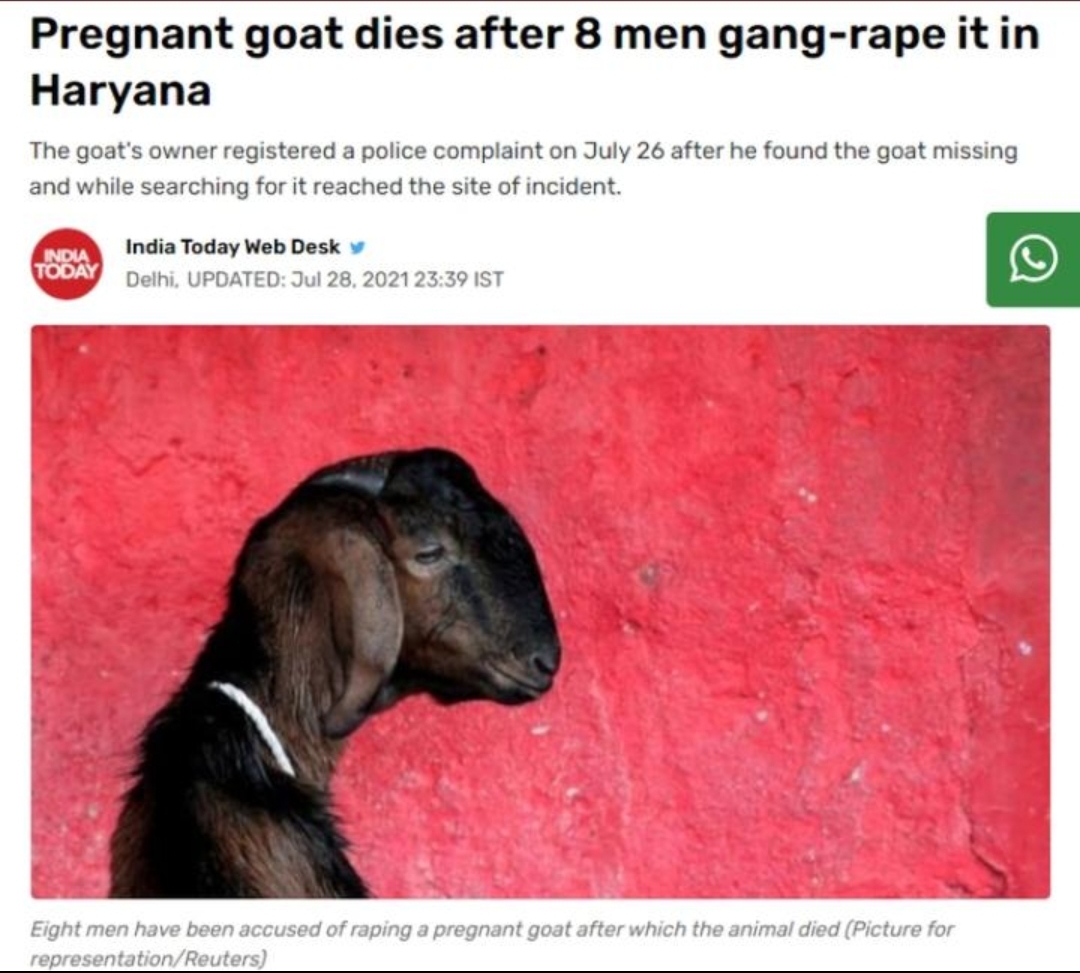Screen dimensions: 1080x973
Task: Click the headline's first line about the pregnant goat
Action: [x=534, y=34]
